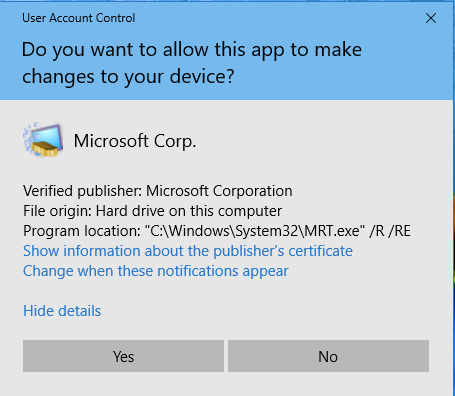The image size is (455, 396).
Task: Click the C:\Windows\System32\MRT.exe path
Action: 255,231
